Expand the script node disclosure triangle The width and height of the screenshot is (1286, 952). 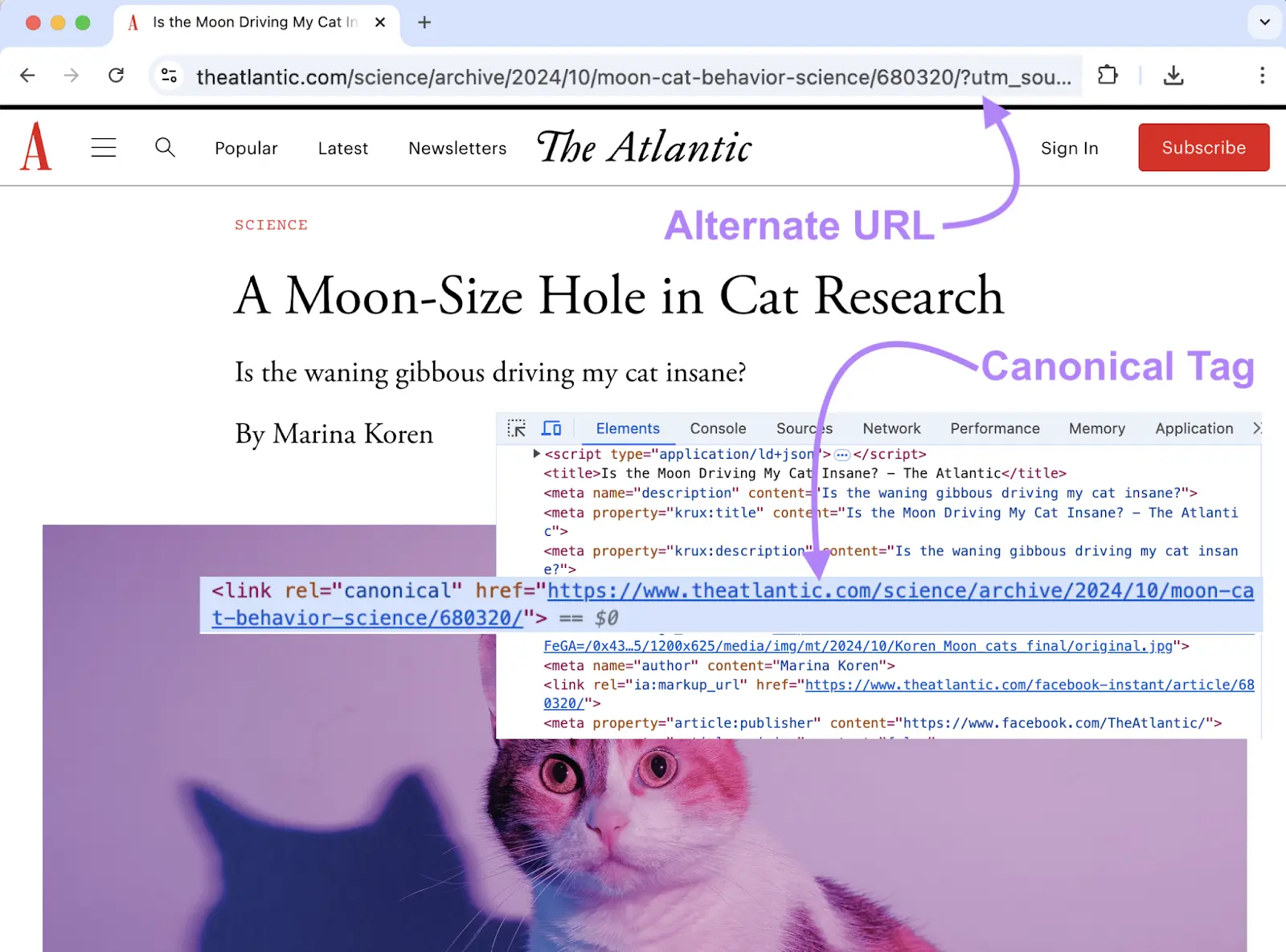(x=536, y=453)
